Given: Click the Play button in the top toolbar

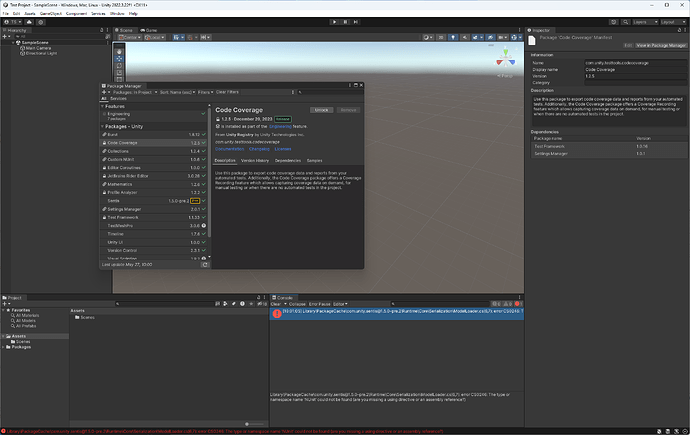Looking at the screenshot, I should point(334,22).
